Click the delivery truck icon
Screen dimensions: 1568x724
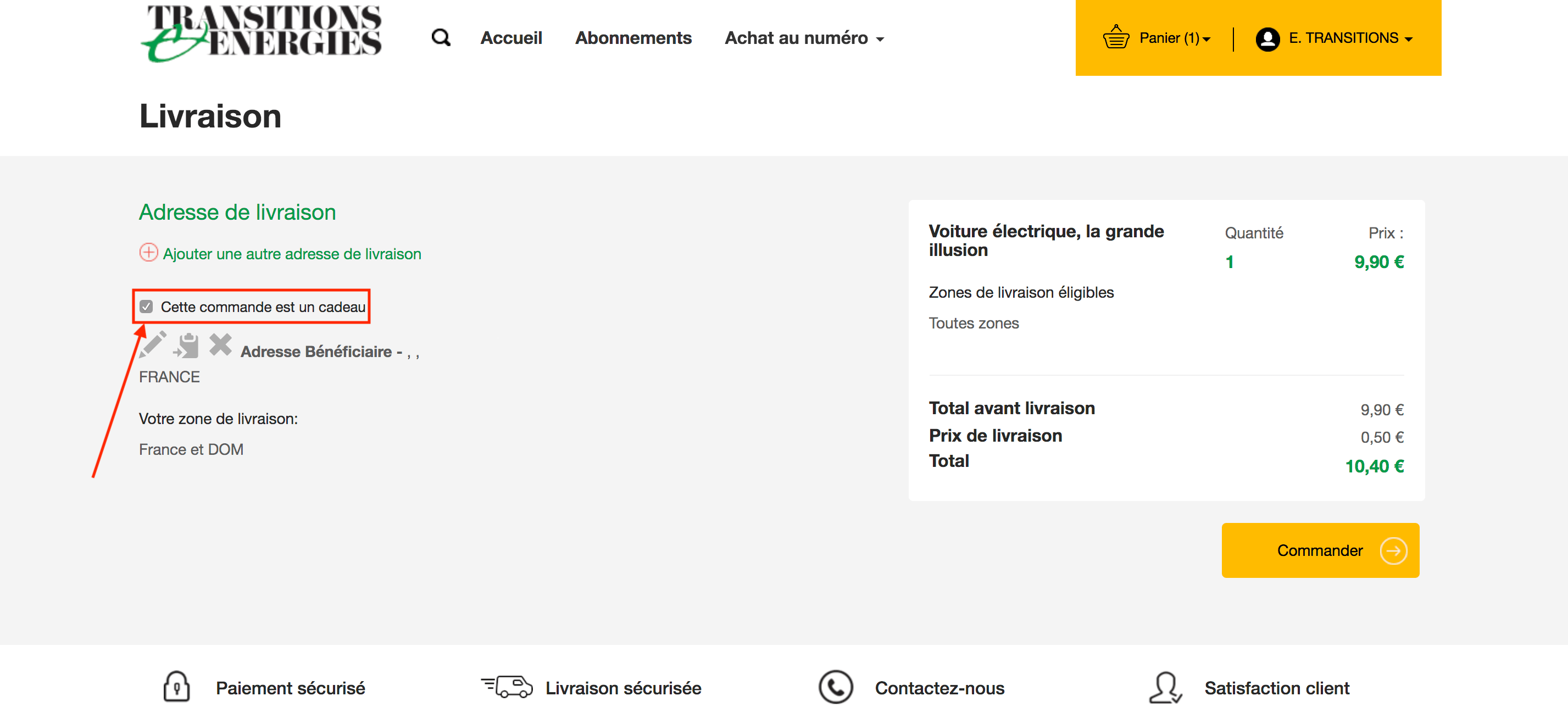point(507,687)
